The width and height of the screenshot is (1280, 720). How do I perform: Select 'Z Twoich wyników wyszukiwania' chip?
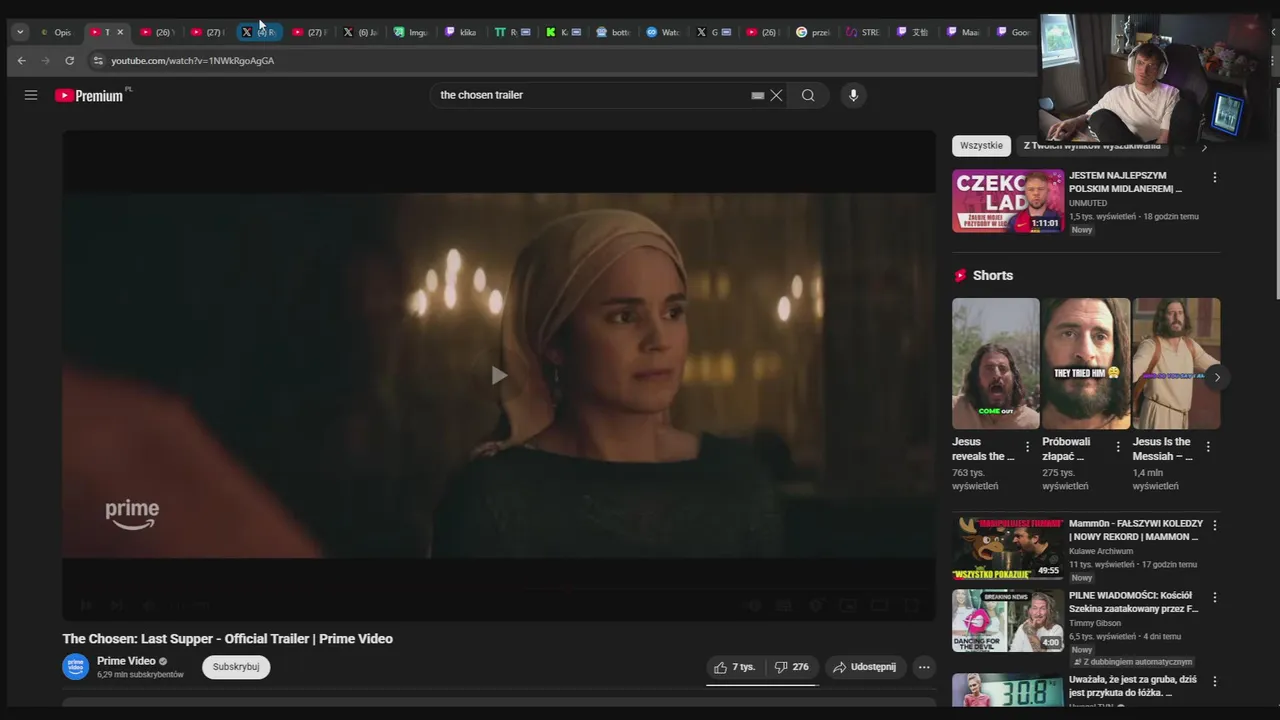tap(1092, 146)
